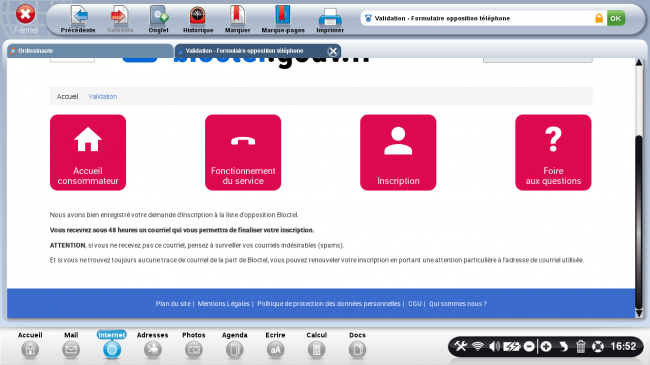Open the Foire aux questions tile

click(x=553, y=153)
